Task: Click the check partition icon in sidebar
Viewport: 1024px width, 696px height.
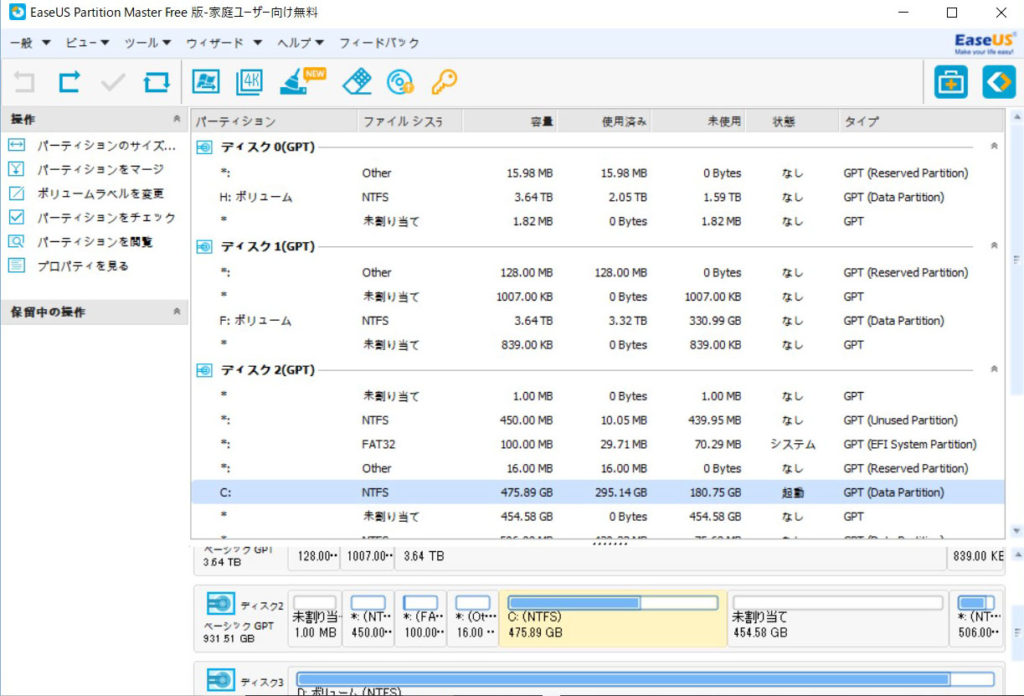Action: pyautogui.click(x=16, y=217)
